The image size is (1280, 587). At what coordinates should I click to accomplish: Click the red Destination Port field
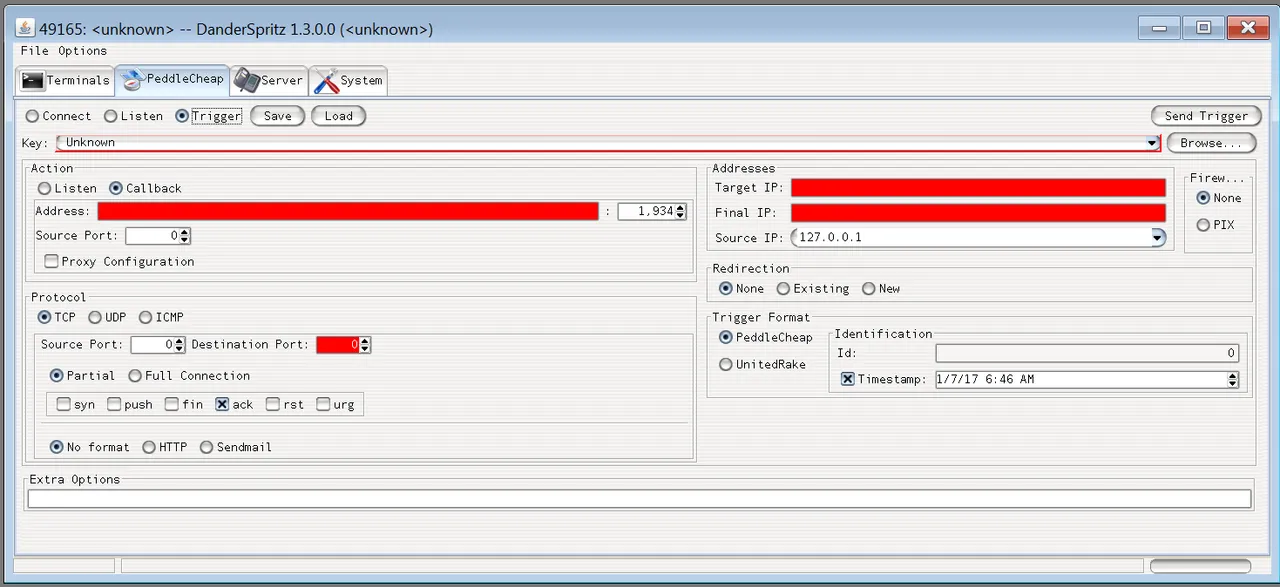tap(338, 344)
